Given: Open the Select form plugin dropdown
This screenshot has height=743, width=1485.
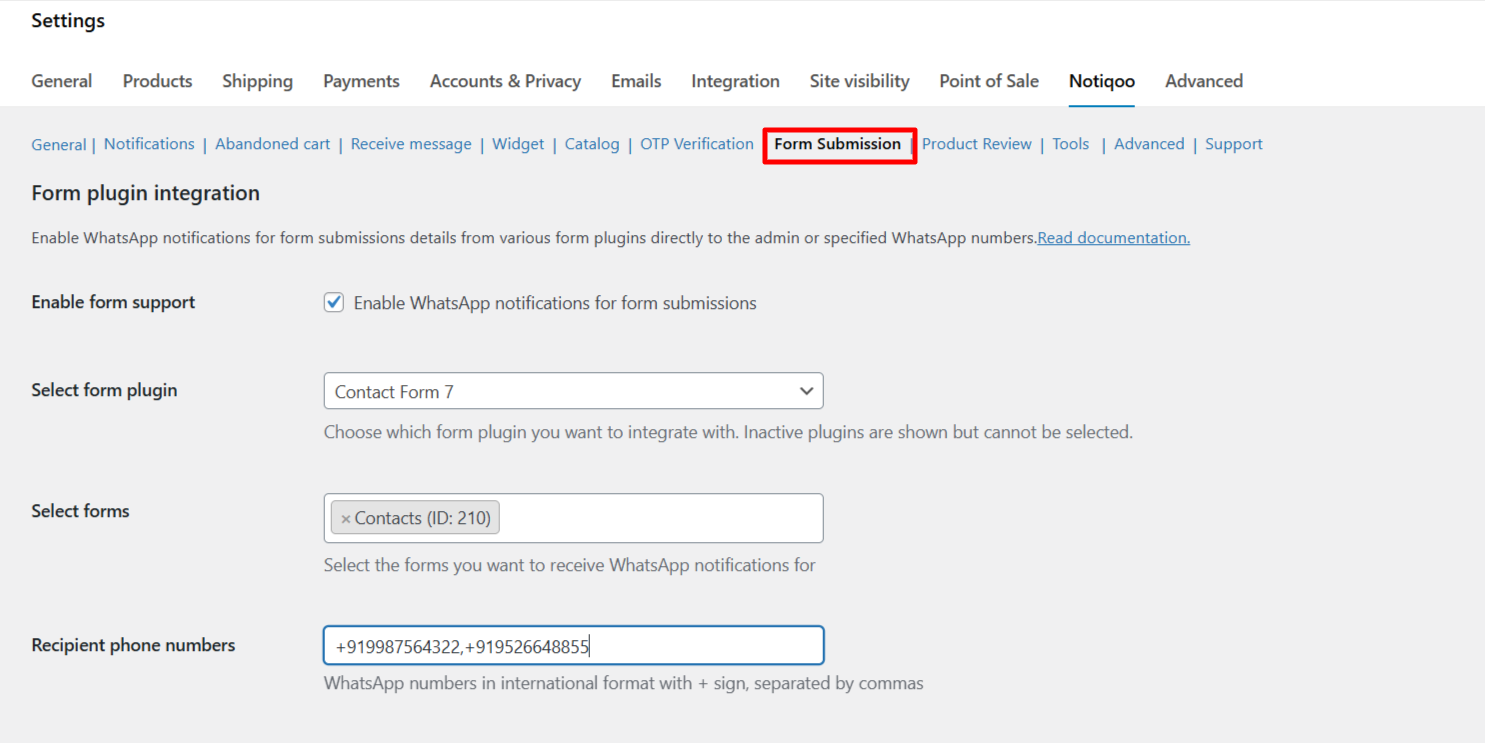Looking at the screenshot, I should pos(573,391).
